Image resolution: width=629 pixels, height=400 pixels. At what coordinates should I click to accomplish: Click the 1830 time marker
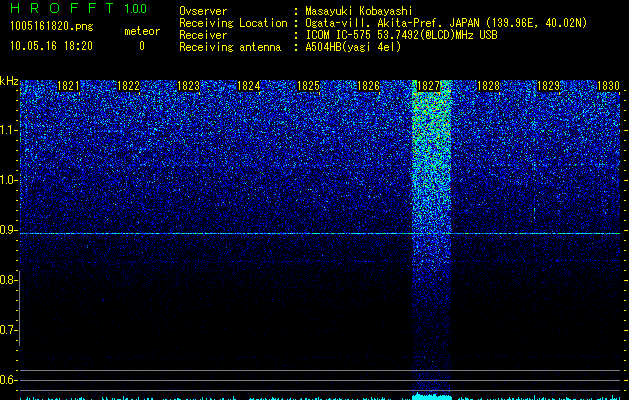[608, 86]
